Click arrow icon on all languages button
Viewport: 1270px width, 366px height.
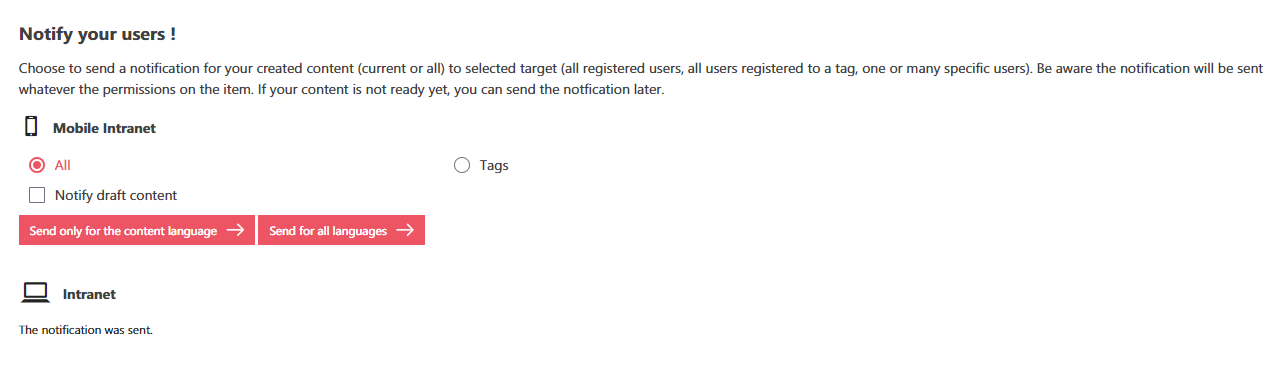405,230
